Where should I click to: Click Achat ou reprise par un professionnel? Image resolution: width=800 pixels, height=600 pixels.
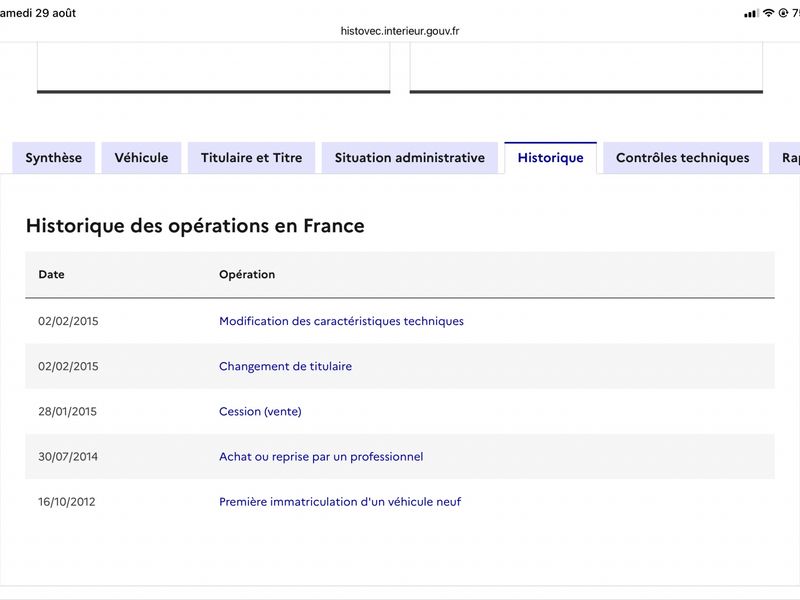(321, 457)
